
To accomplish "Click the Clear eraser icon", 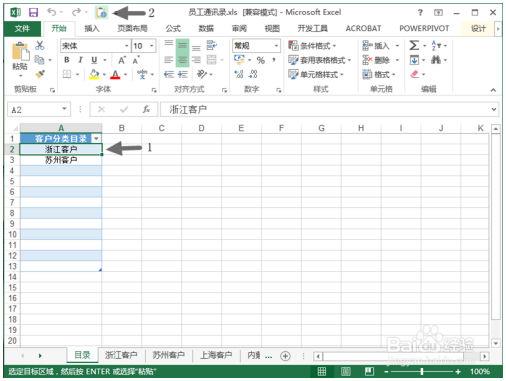I will (x=414, y=74).
